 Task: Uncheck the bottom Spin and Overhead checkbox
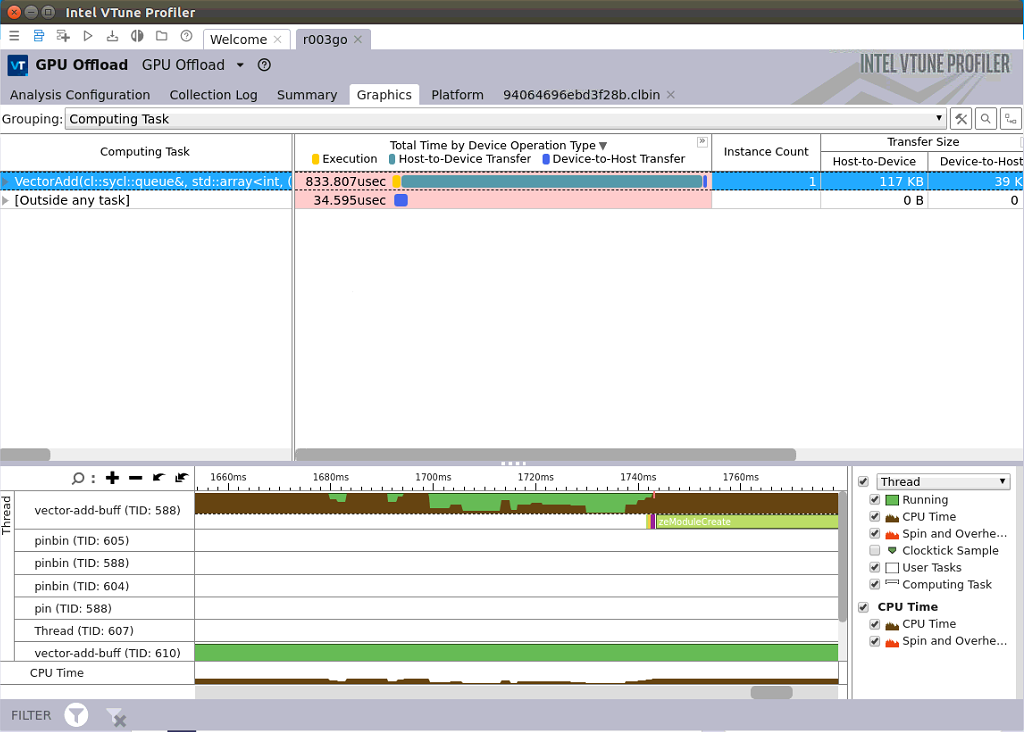pos(875,641)
